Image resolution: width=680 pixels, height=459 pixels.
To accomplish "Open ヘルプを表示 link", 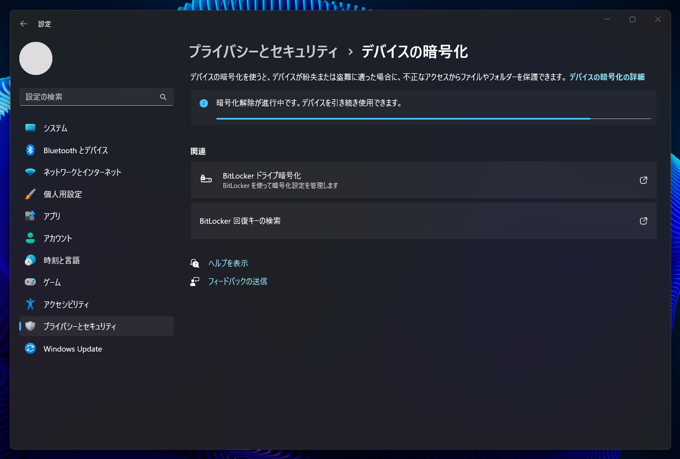I will coord(228,263).
